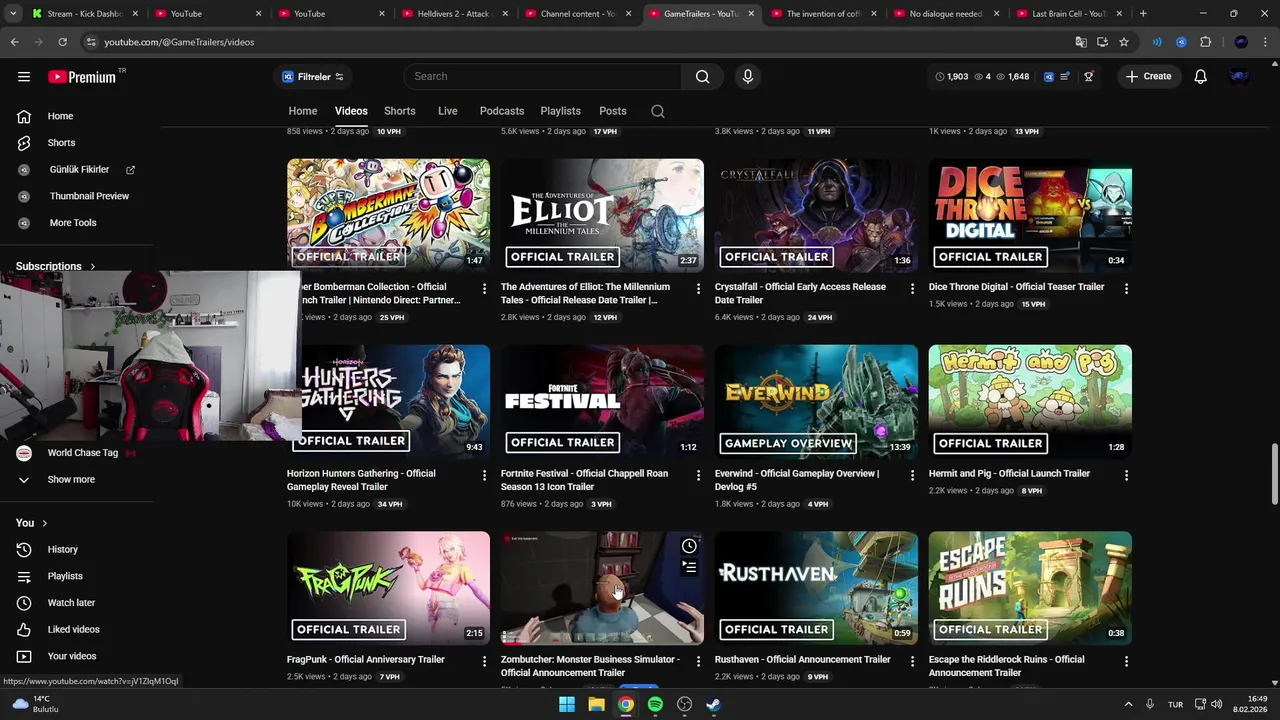Open watch History in sidebar
Image resolution: width=1280 pixels, height=720 pixels.
click(x=62, y=550)
